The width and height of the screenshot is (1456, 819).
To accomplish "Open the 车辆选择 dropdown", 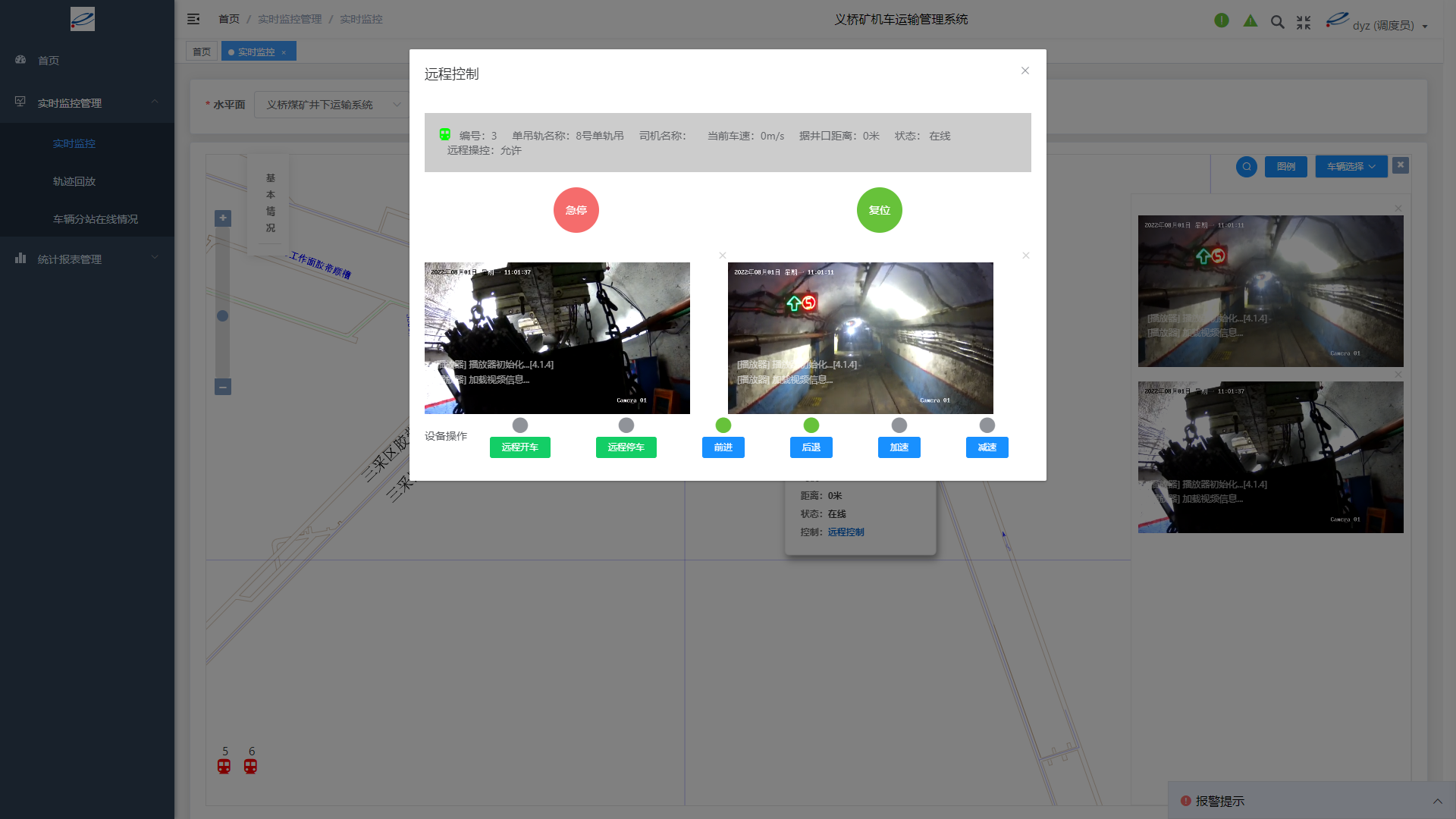I will [x=1351, y=167].
